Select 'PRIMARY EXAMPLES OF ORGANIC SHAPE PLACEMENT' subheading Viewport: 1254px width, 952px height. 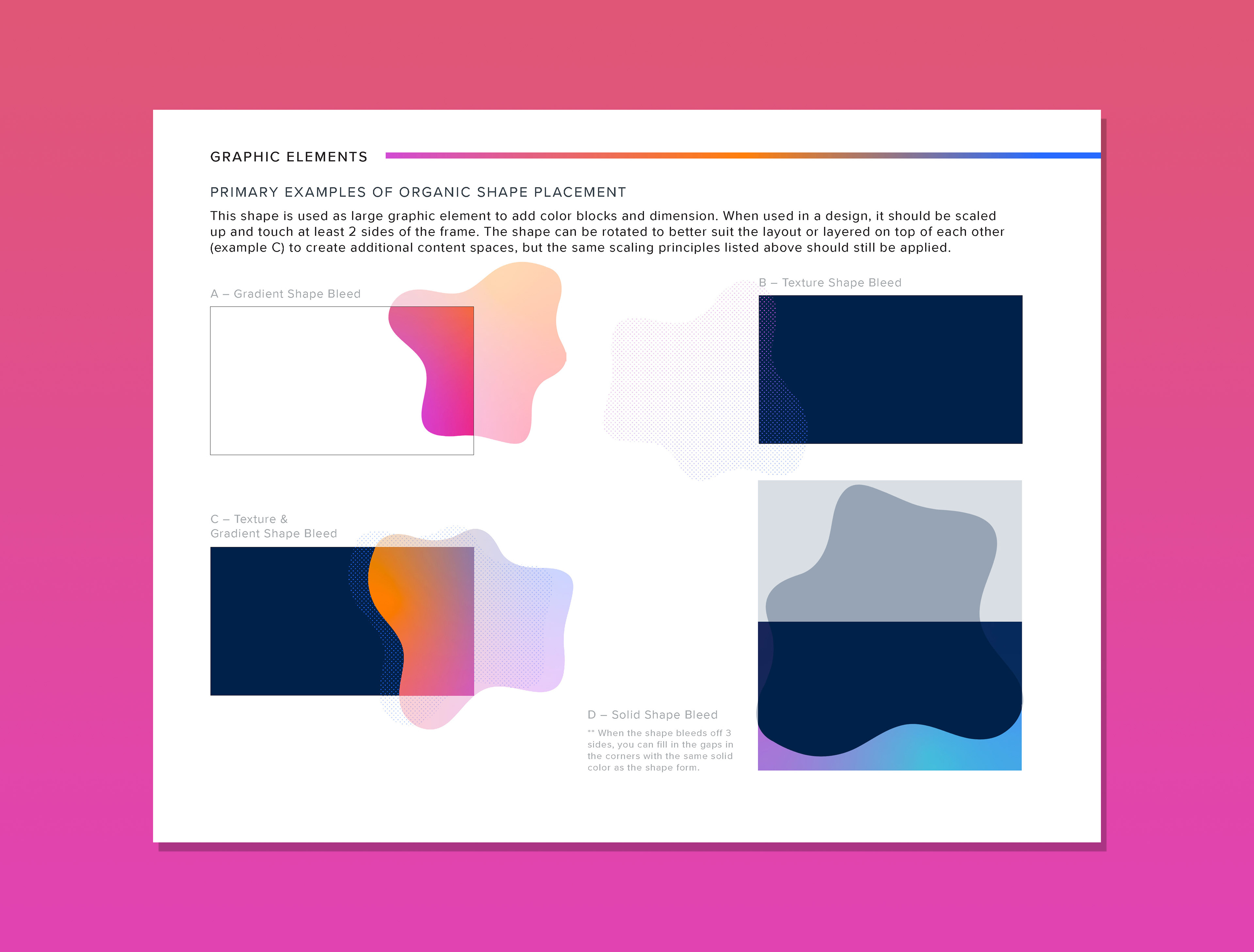point(418,192)
